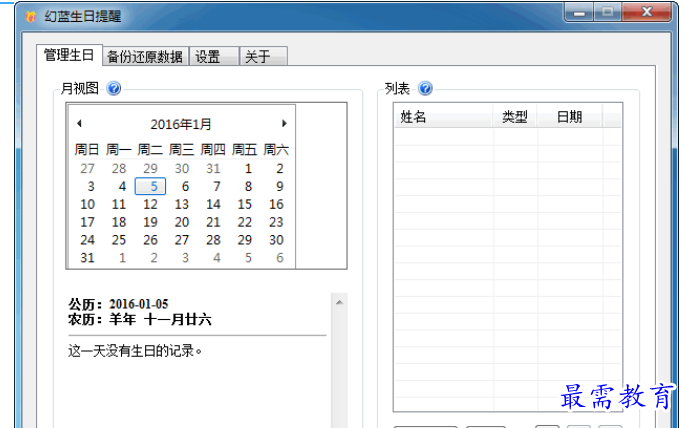This screenshot has width=682, height=428.
Task: Click the app icon in the title bar
Action: [31, 17]
